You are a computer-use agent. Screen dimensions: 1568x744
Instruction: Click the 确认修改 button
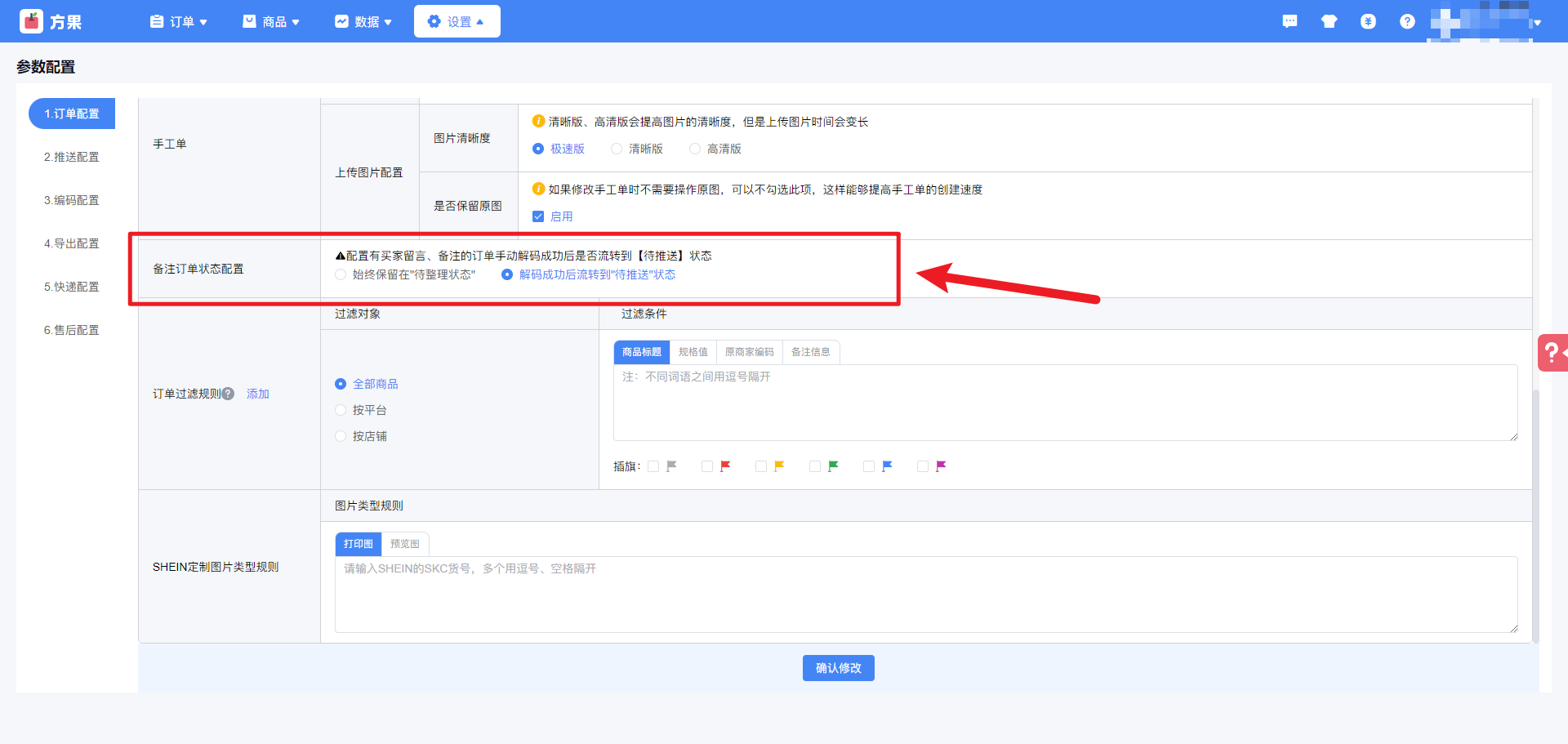[838, 668]
